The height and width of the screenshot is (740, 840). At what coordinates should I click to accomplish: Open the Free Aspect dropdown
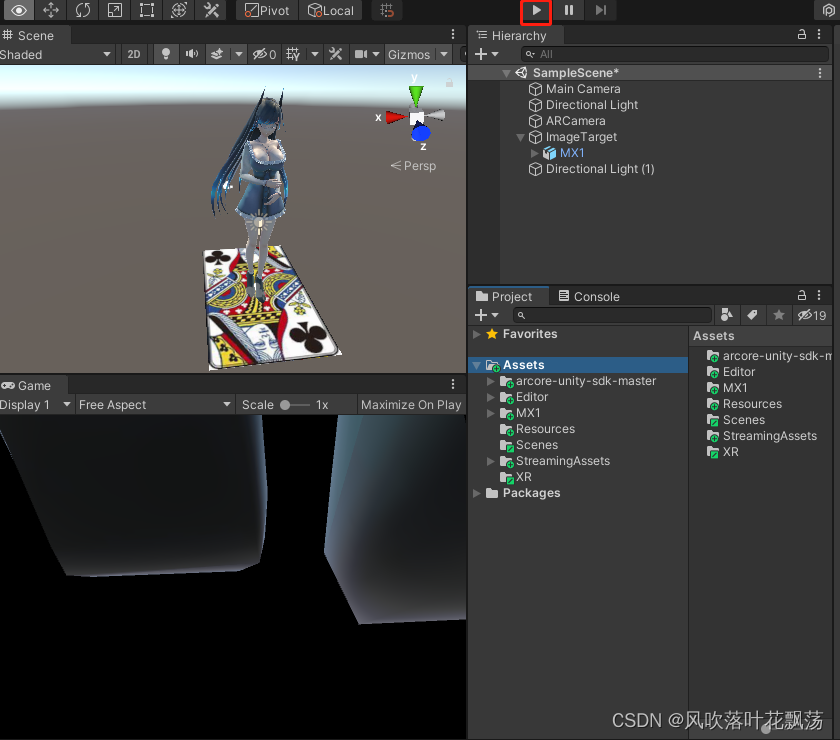pos(154,404)
